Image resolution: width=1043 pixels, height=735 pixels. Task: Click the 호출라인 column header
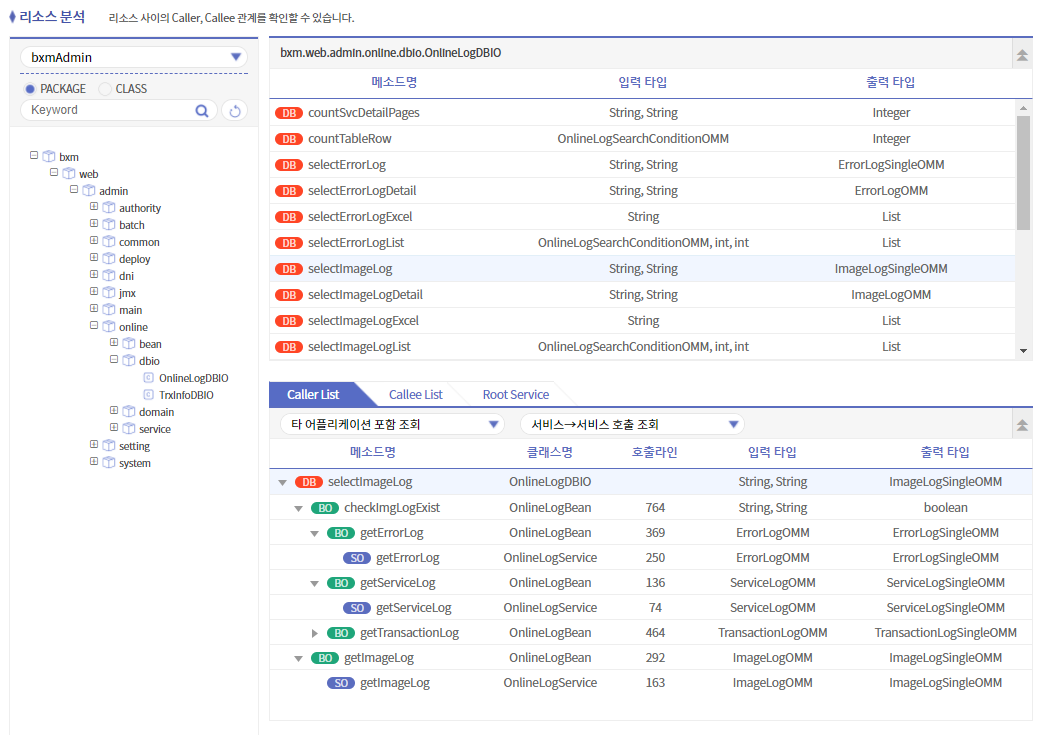655,453
